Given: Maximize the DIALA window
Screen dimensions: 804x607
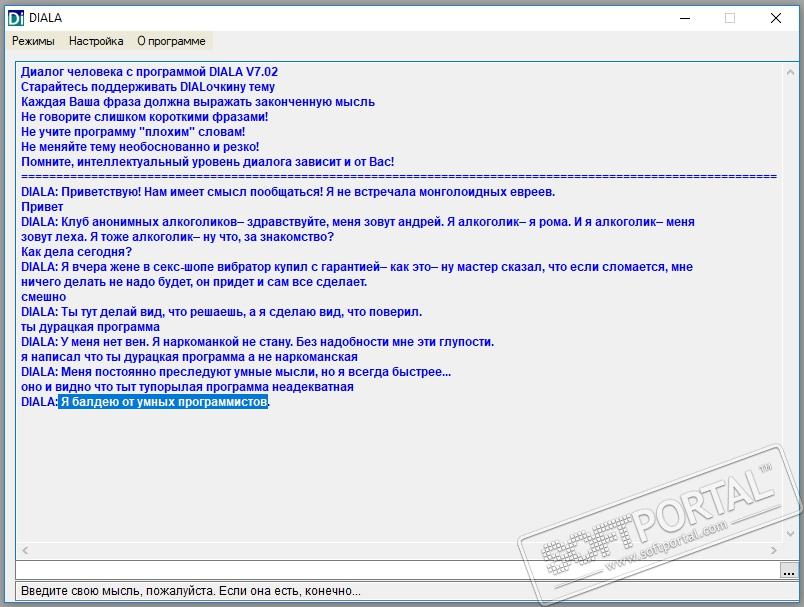Looking at the screenshot, I should (x=730, y=18).
